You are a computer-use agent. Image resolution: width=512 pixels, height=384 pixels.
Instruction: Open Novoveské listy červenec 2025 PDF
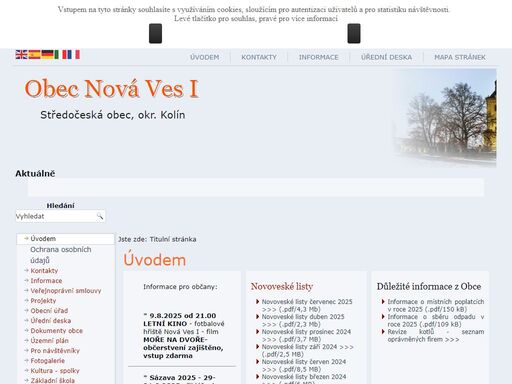pyautogui.click(x=307, y=305)
